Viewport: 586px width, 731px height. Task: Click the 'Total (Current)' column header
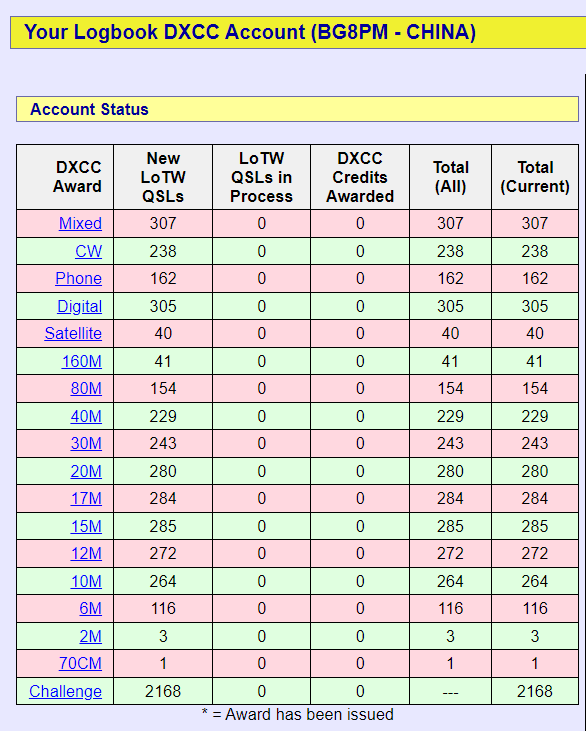(x=535, y=177)
